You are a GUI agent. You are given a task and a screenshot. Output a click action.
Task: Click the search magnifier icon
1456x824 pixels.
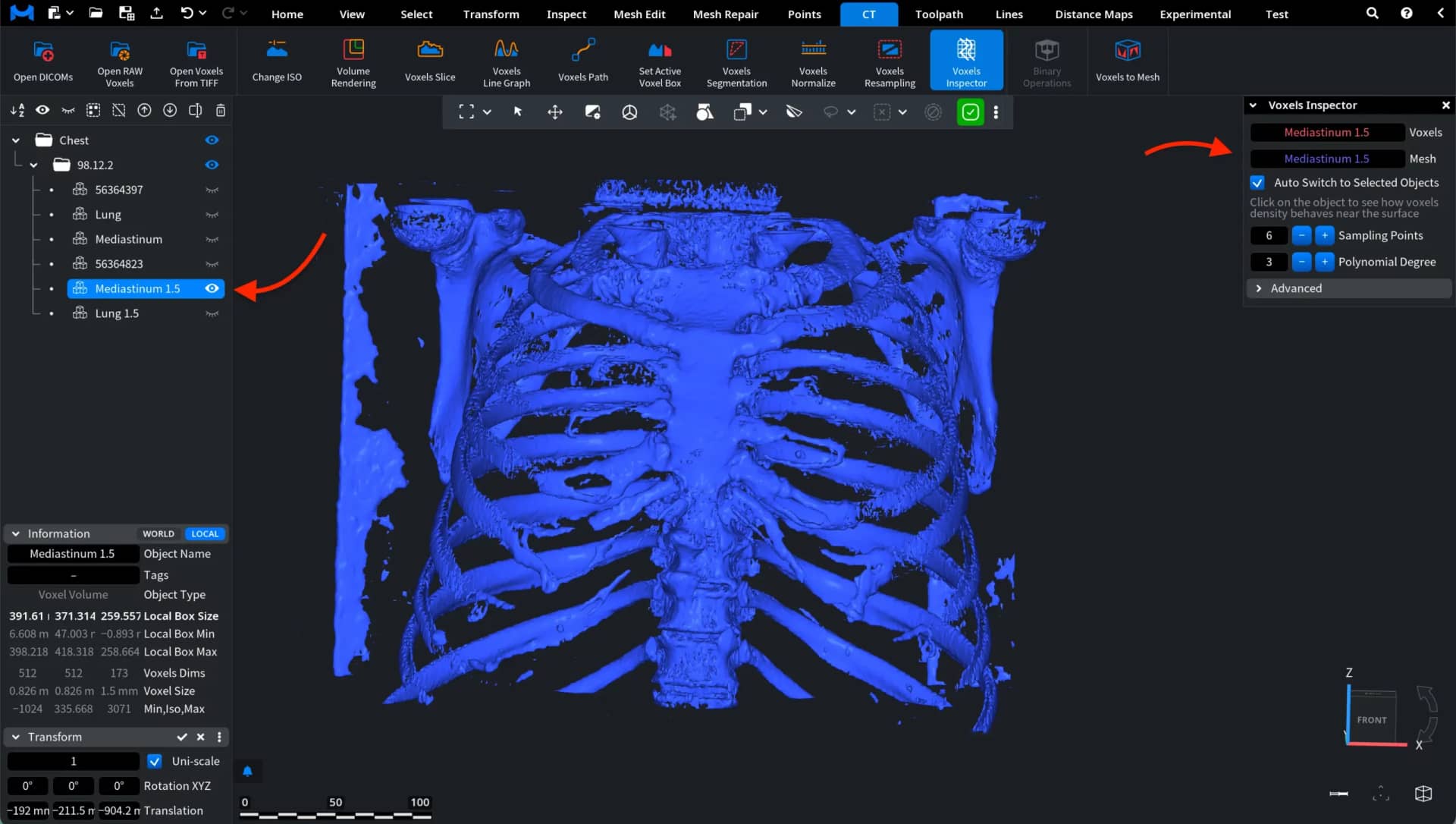point(1372,14)
